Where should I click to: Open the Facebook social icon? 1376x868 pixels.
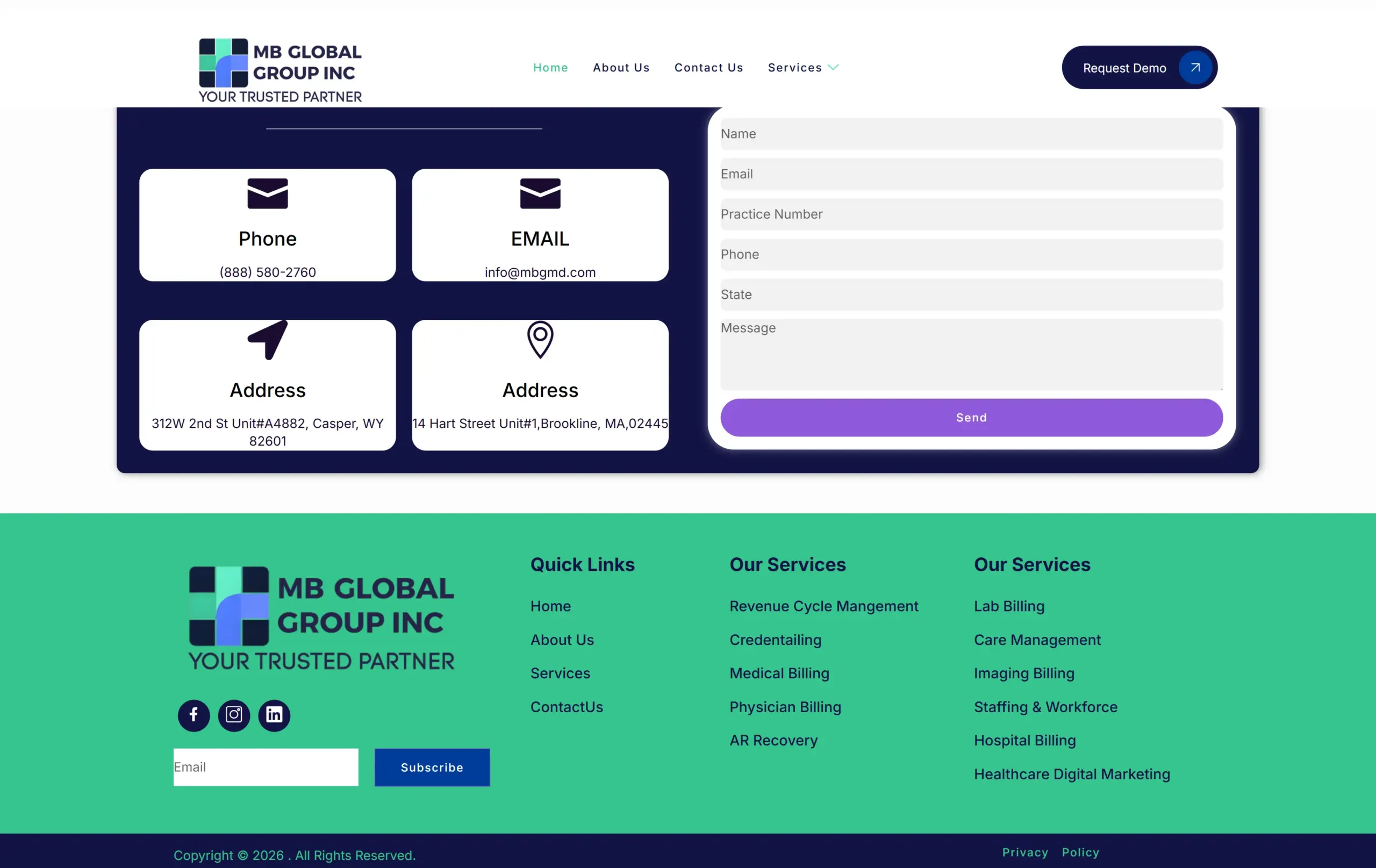(193, 715)
